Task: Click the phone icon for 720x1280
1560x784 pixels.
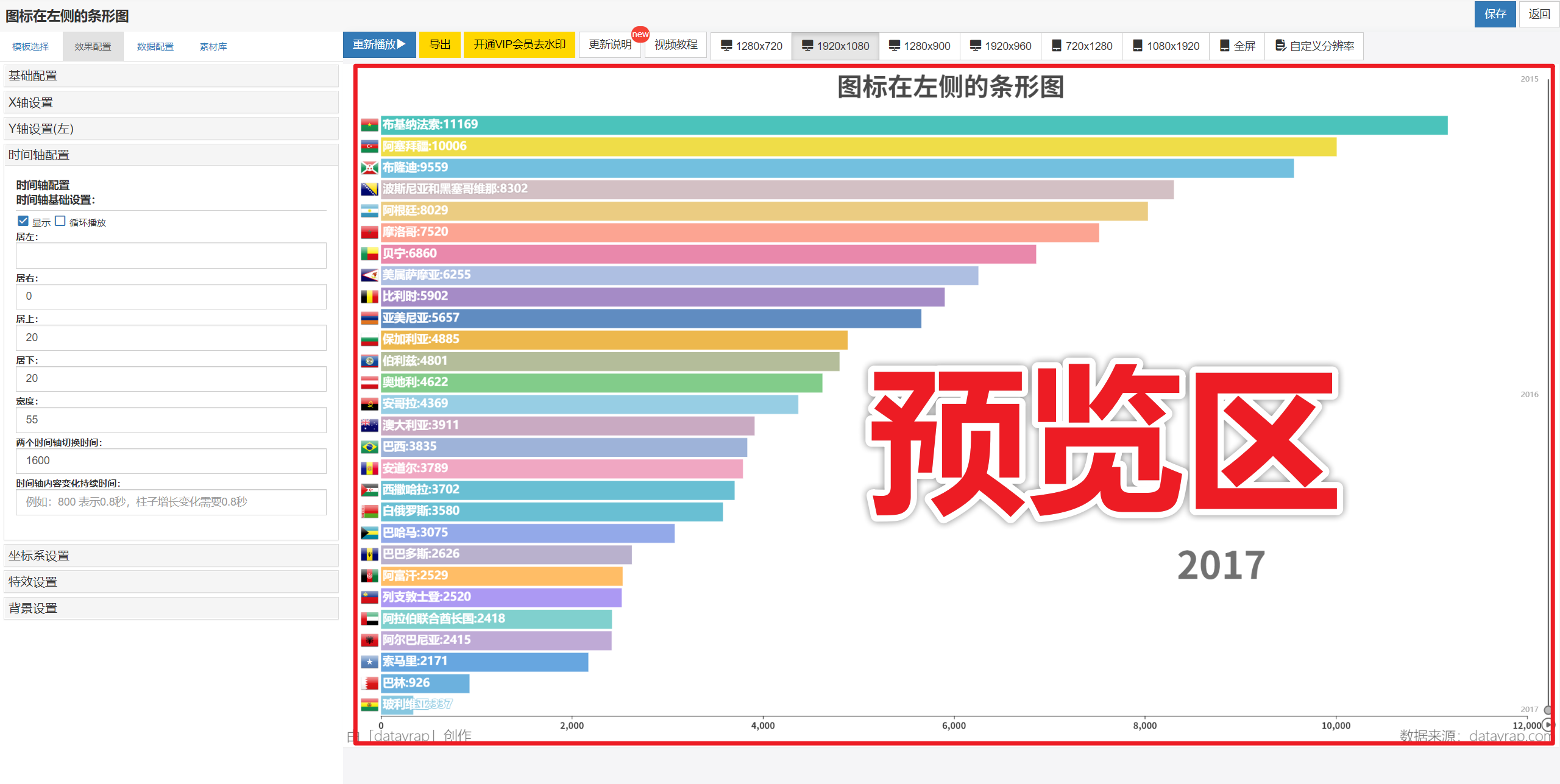Action: [1057, 46]
